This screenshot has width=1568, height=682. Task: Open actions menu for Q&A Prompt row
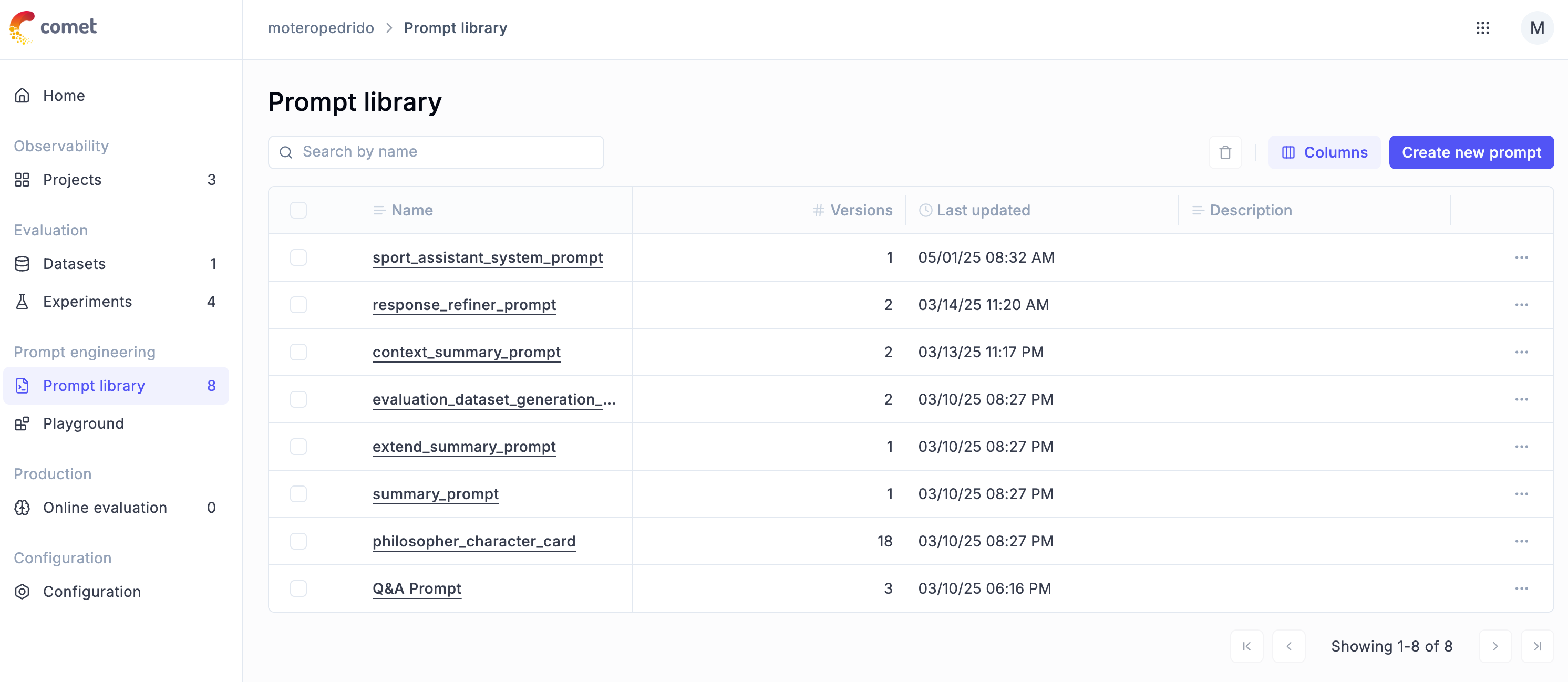1521,588
